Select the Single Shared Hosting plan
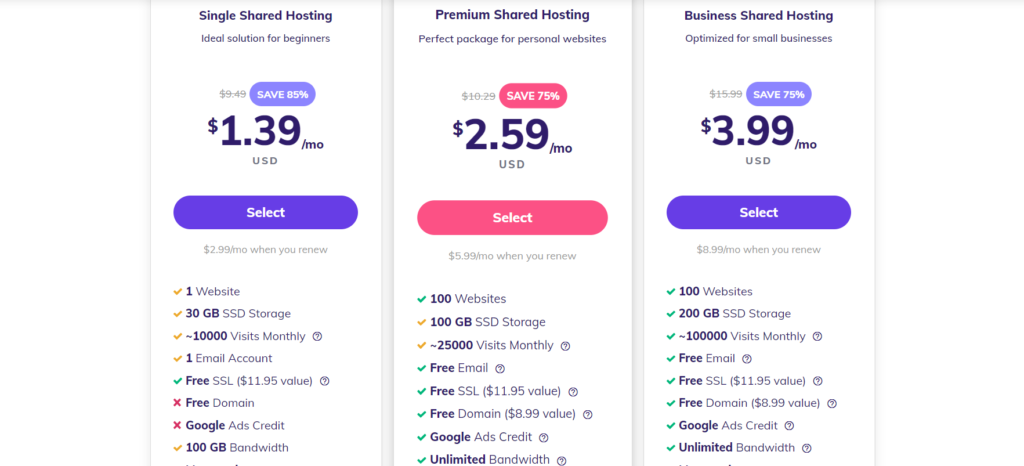The image size is (1024, 466). pyautogui.click(x=265, y=212)
